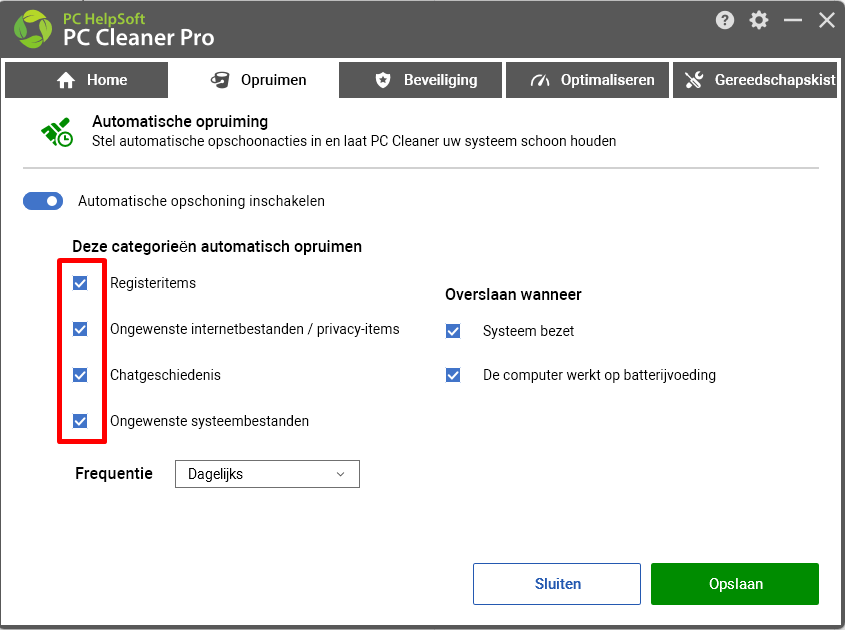Uncheck De computer werkt op batterijvoeding
The image size is (845, 630).
[453, 375]
